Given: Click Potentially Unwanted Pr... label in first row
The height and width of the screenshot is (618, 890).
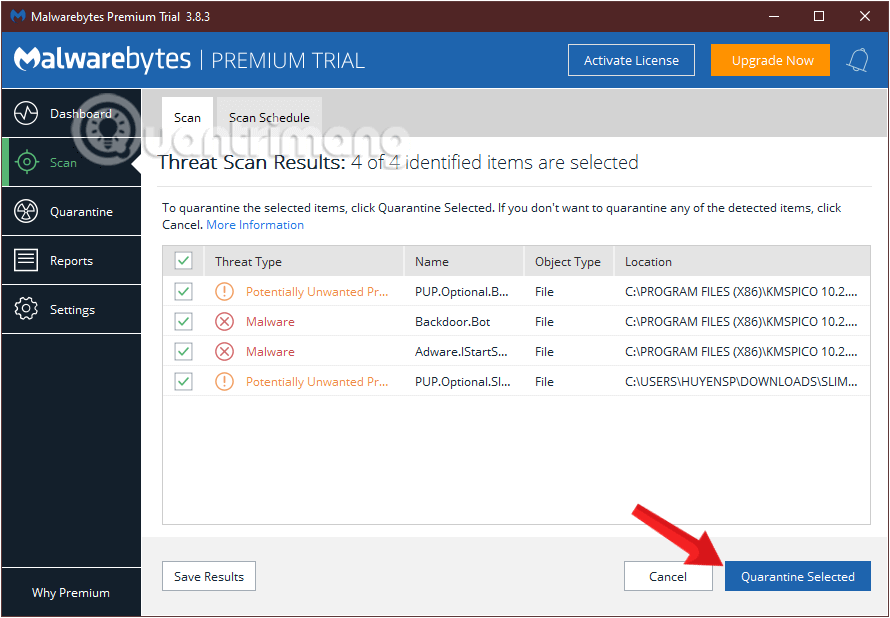Looking at the screenshot, I should click(x=317, y=292).
